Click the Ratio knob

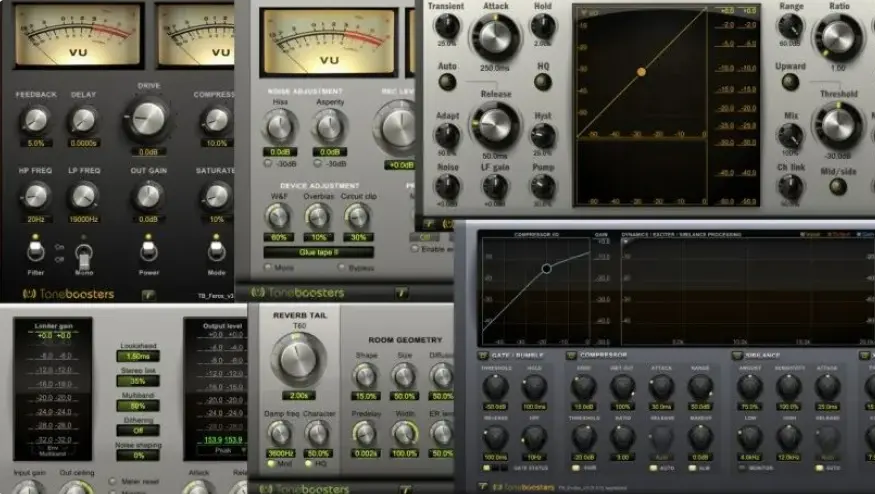[x=838, y=38]
